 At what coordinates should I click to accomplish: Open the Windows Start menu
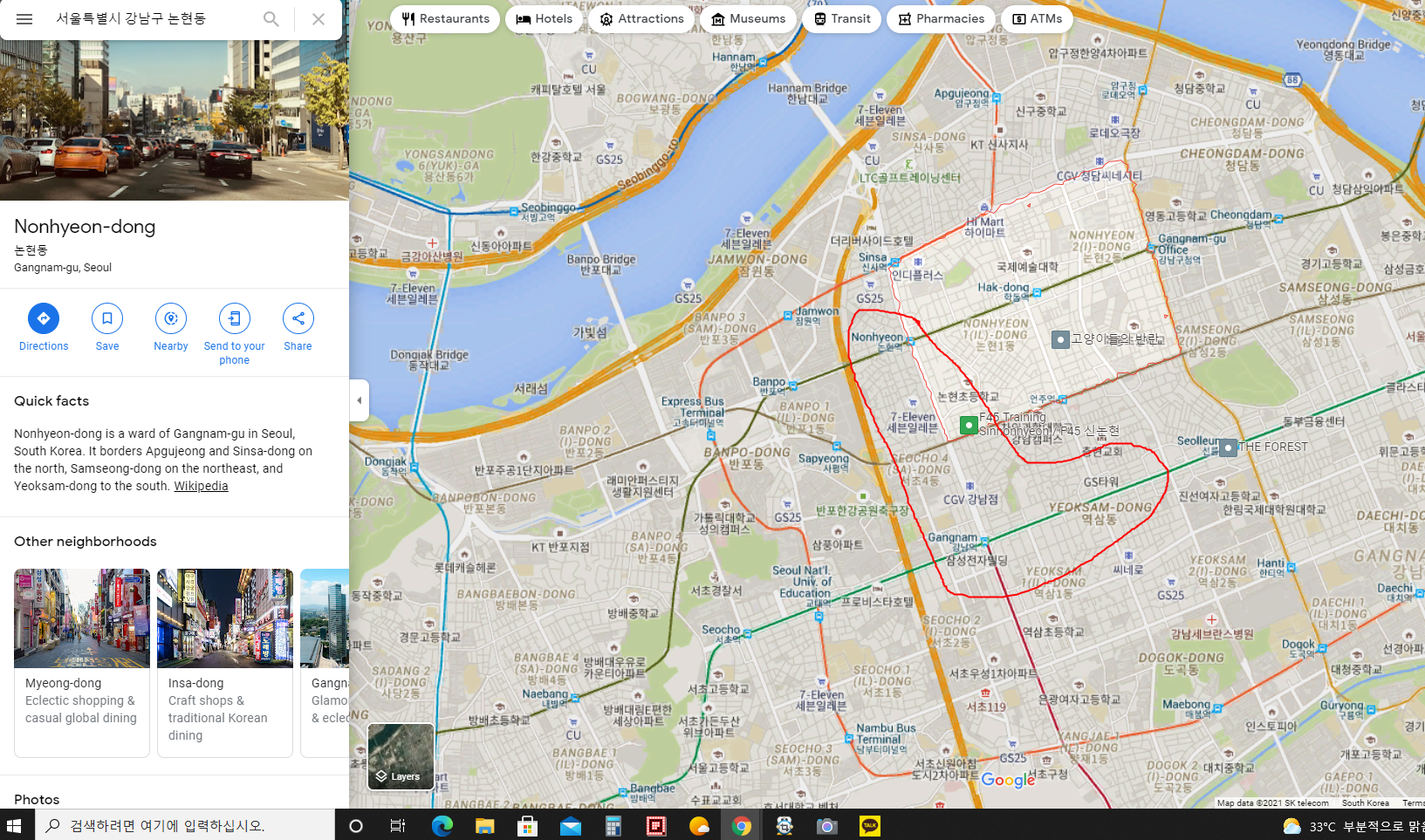[x=14, y=825]
